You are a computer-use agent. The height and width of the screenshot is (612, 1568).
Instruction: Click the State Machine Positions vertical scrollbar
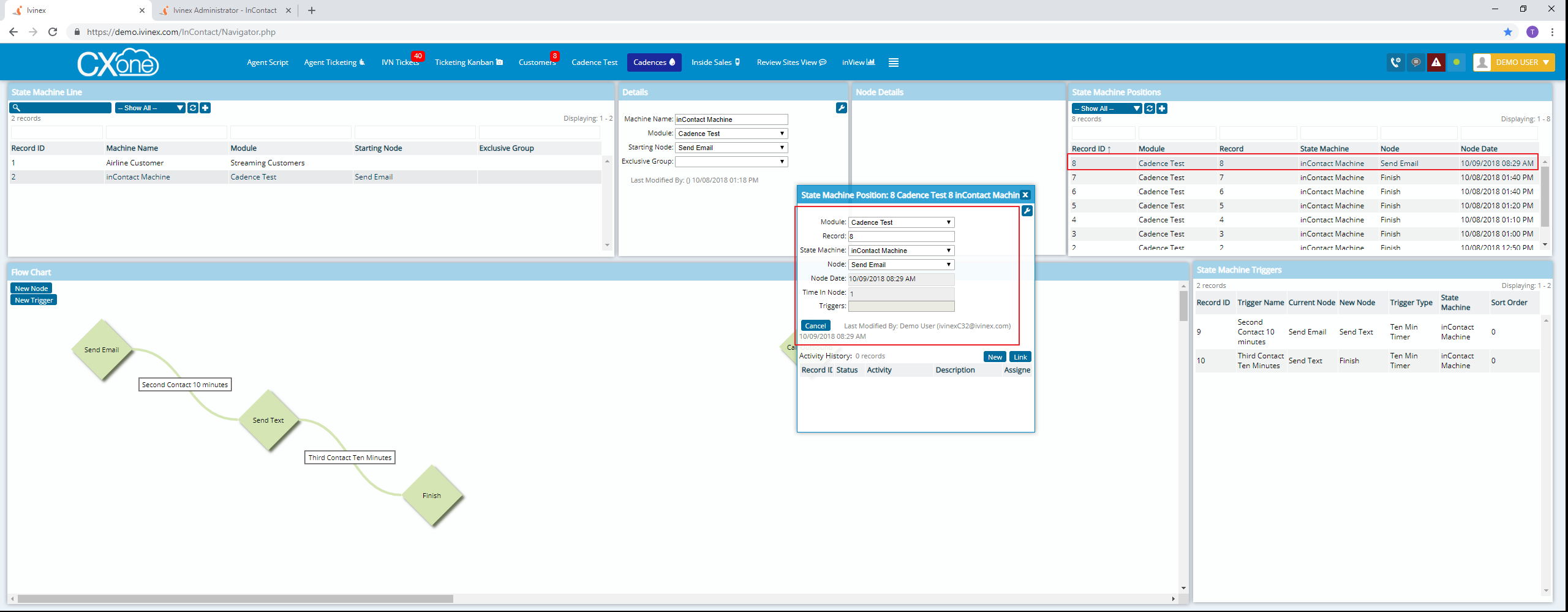pyautogui.click(x=1545, y=197)
